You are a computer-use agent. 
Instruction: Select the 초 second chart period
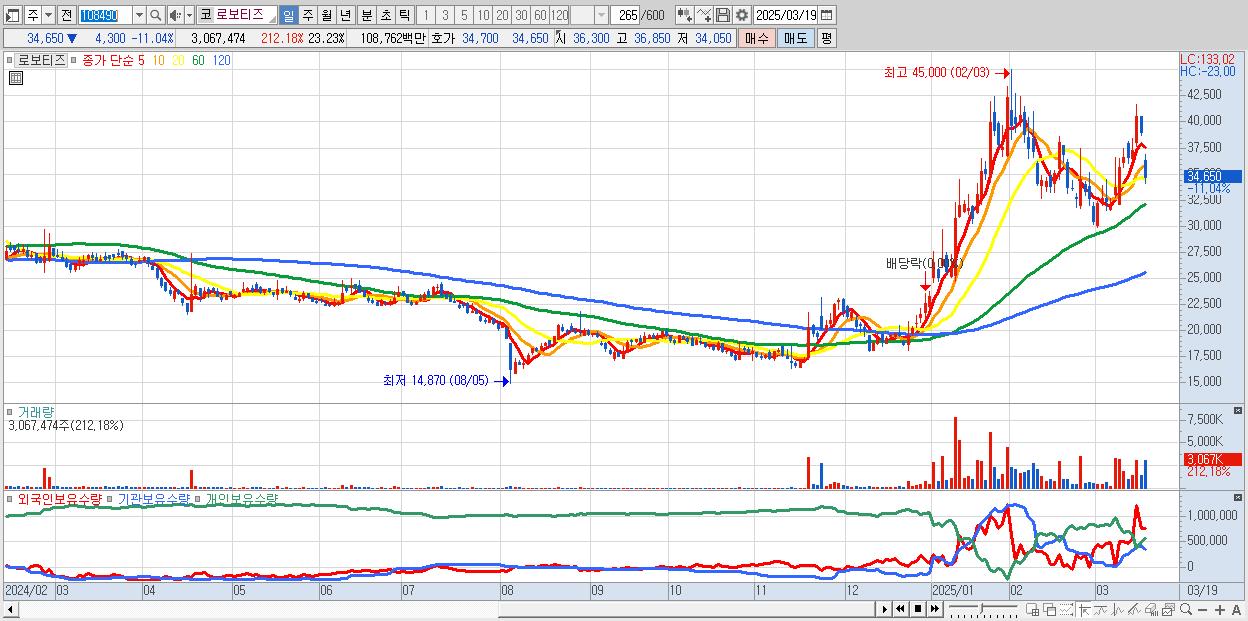click(x=385, y=16)
